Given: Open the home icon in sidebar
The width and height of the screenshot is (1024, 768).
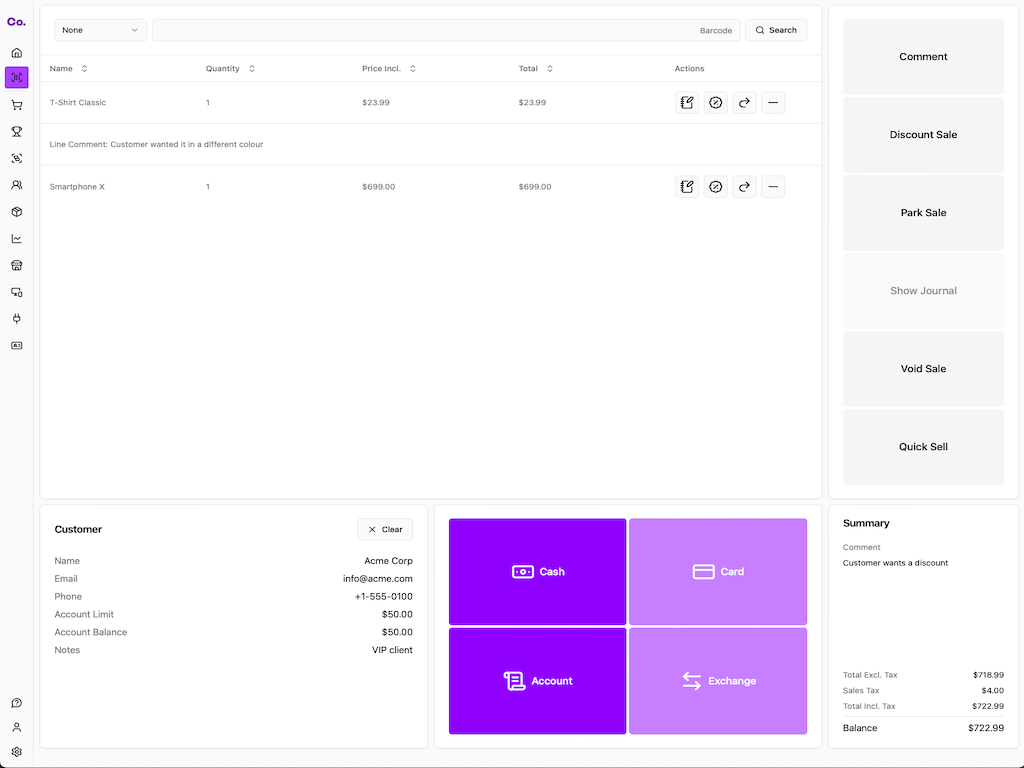Looking at the screenshot, I should [x=16, y=52].
